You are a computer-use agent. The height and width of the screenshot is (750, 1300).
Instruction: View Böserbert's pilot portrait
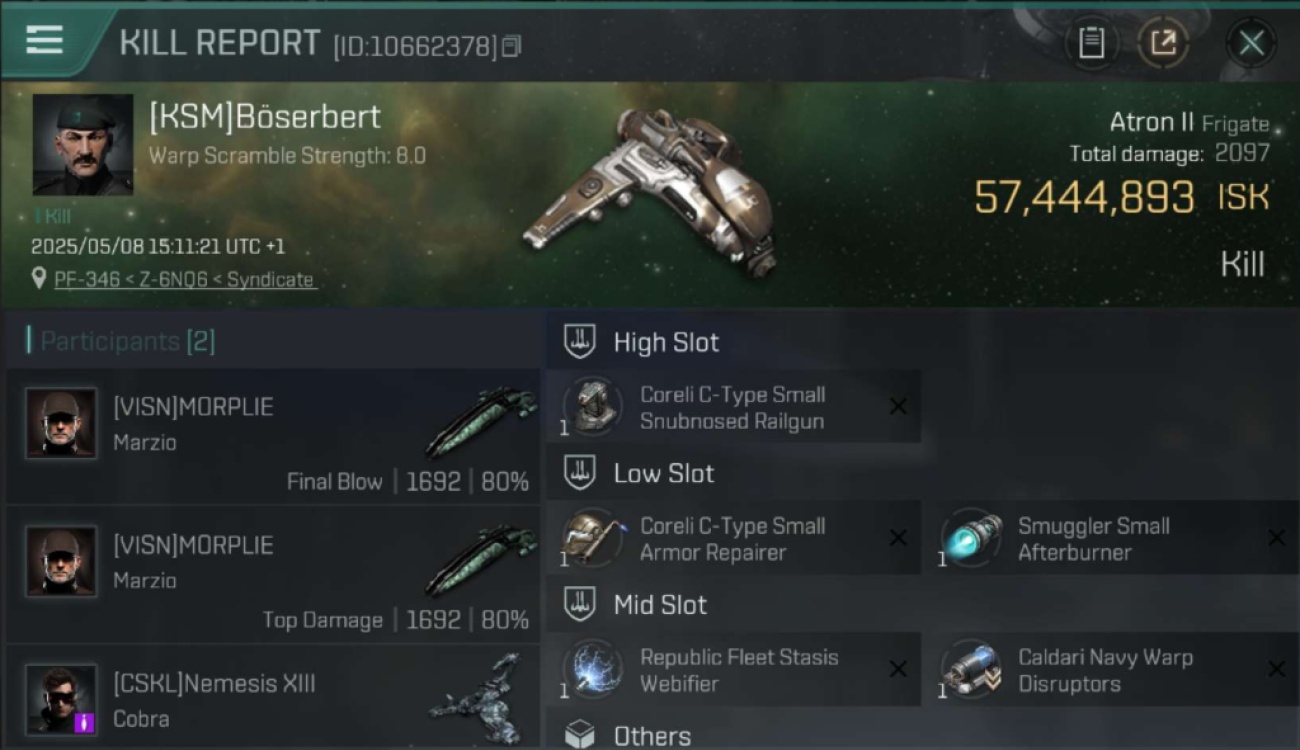click(83, 145)
